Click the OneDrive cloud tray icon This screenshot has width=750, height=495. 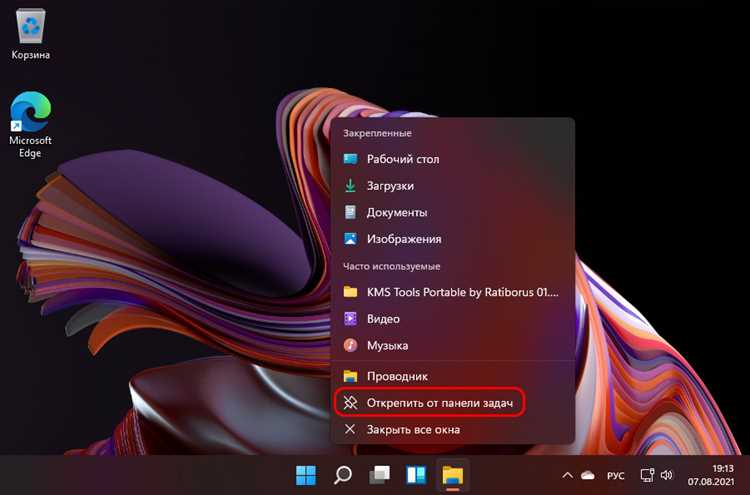pyautogui.click(x=588, y=475)
